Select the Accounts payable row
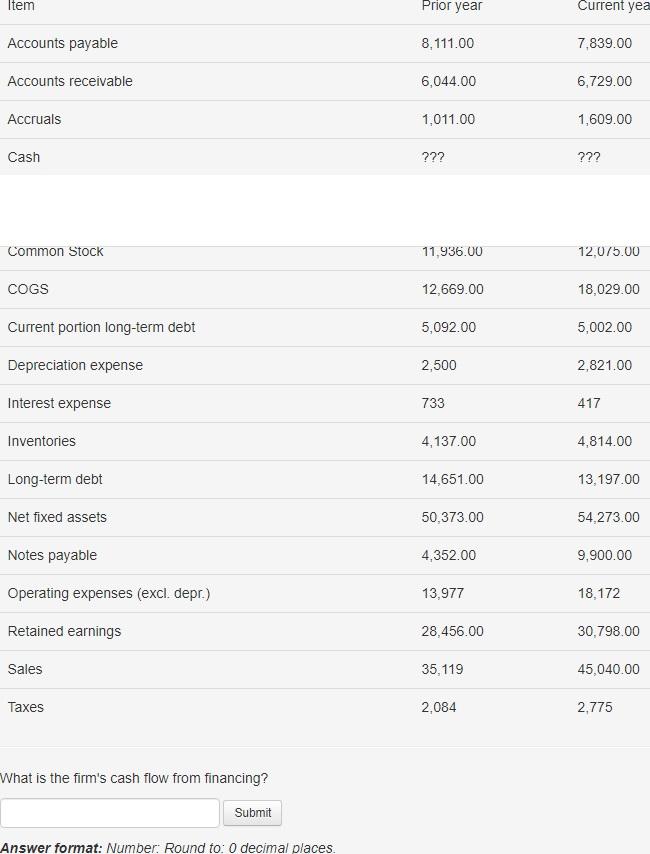The width and height of the screenshot is (650, 854). tap(61, 43)
